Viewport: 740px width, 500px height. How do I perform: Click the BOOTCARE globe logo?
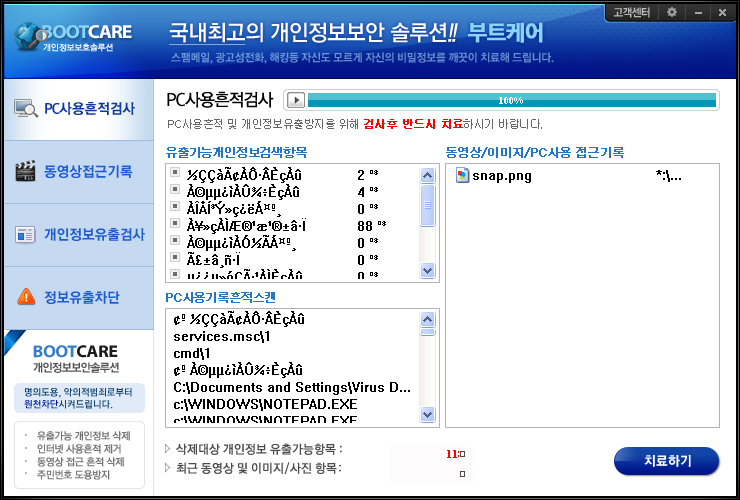[31, 36]
